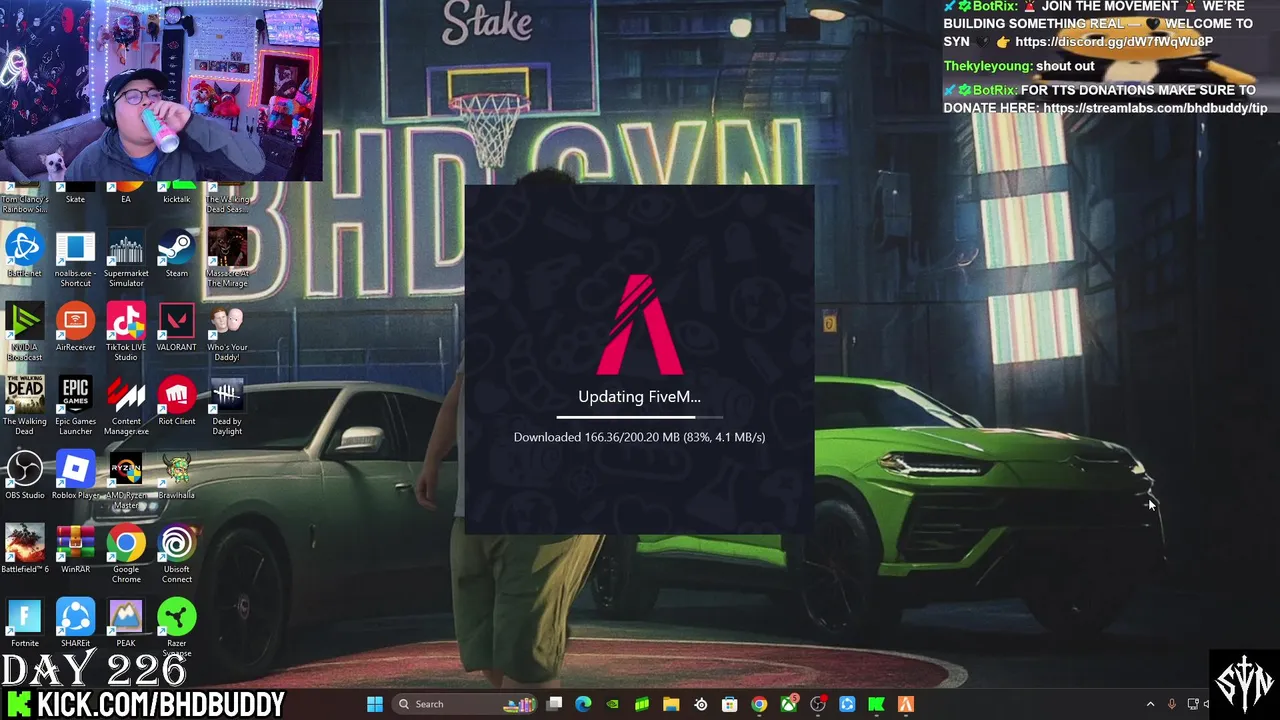
Task: Open the NVIDIA Broadcast shortcut
Action: click(x=25, y=333)
